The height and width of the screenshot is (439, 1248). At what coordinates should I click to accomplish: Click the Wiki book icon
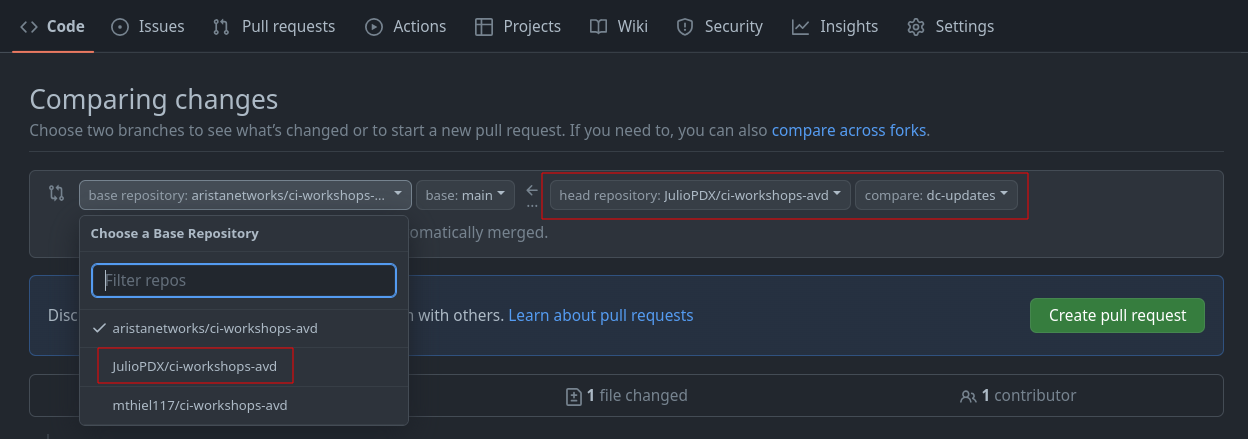pyautogui.click(x=598, y=27)
